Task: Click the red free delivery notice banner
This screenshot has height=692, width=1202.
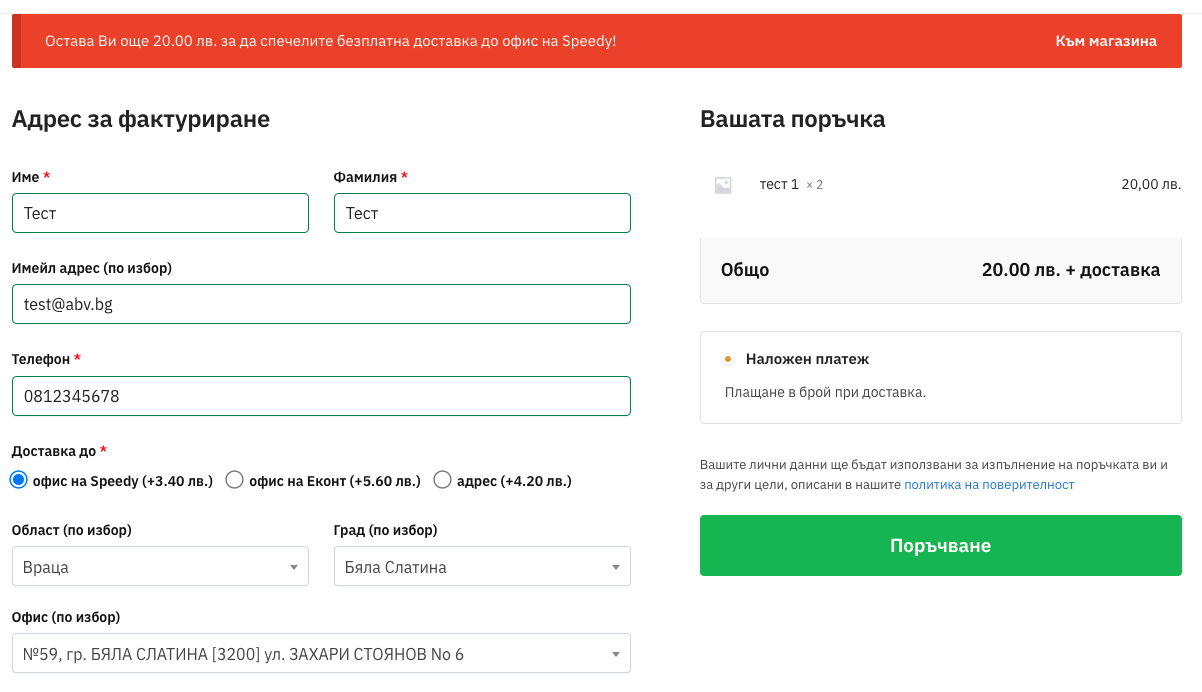Action: click(400, 41)
